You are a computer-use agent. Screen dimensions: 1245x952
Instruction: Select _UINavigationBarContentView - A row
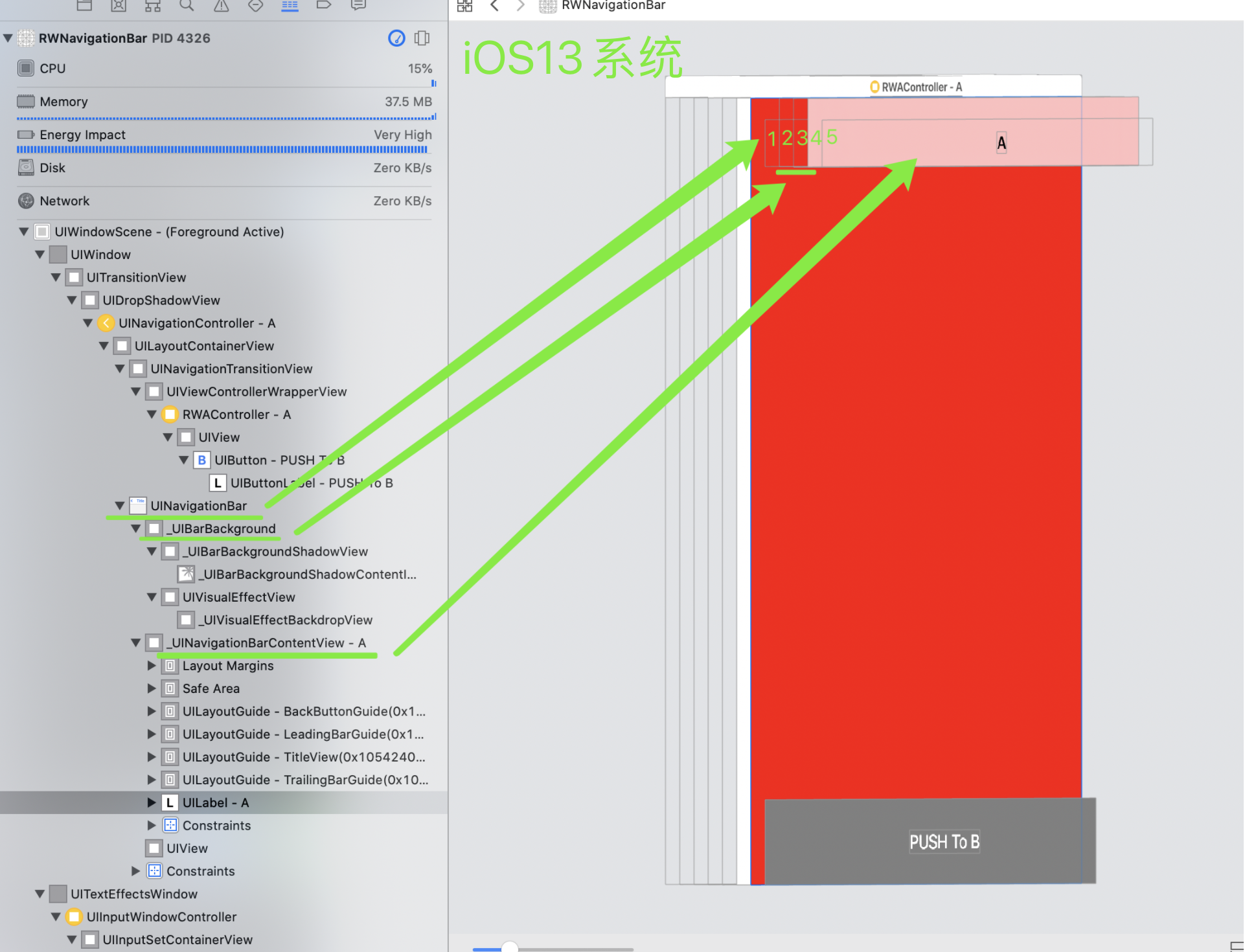click(266, 643)
